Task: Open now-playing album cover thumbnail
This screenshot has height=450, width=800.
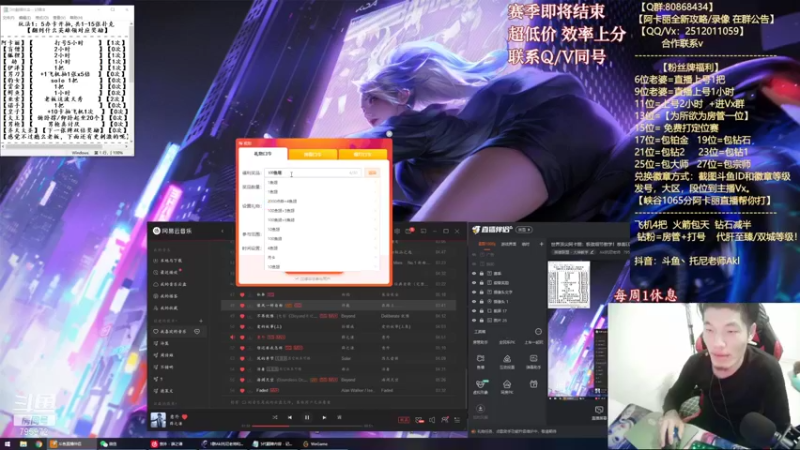Action: tap(158, 420)
